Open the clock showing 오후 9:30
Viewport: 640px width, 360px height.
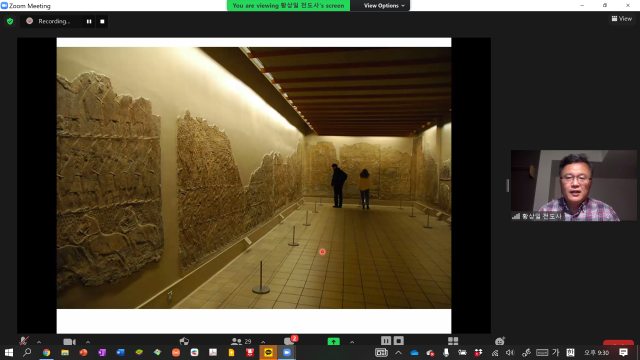[x=596, y=353]
